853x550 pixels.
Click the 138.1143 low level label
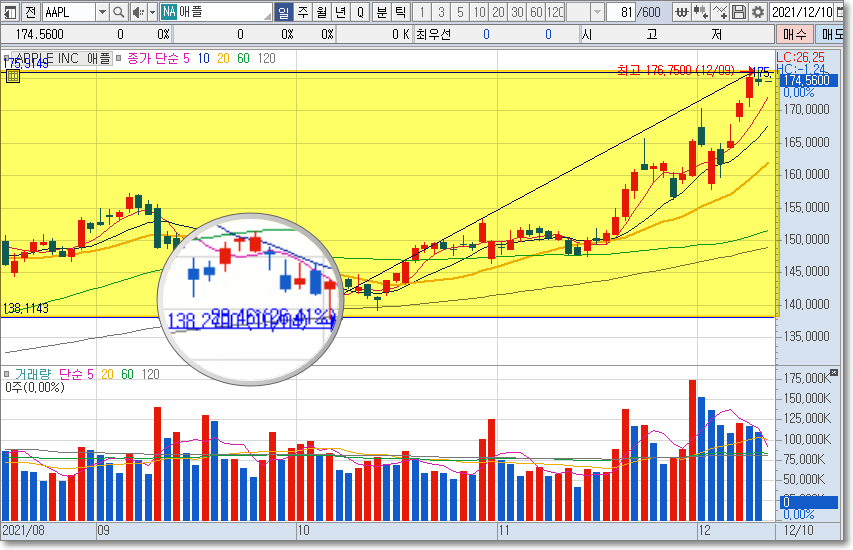[26, 308]
